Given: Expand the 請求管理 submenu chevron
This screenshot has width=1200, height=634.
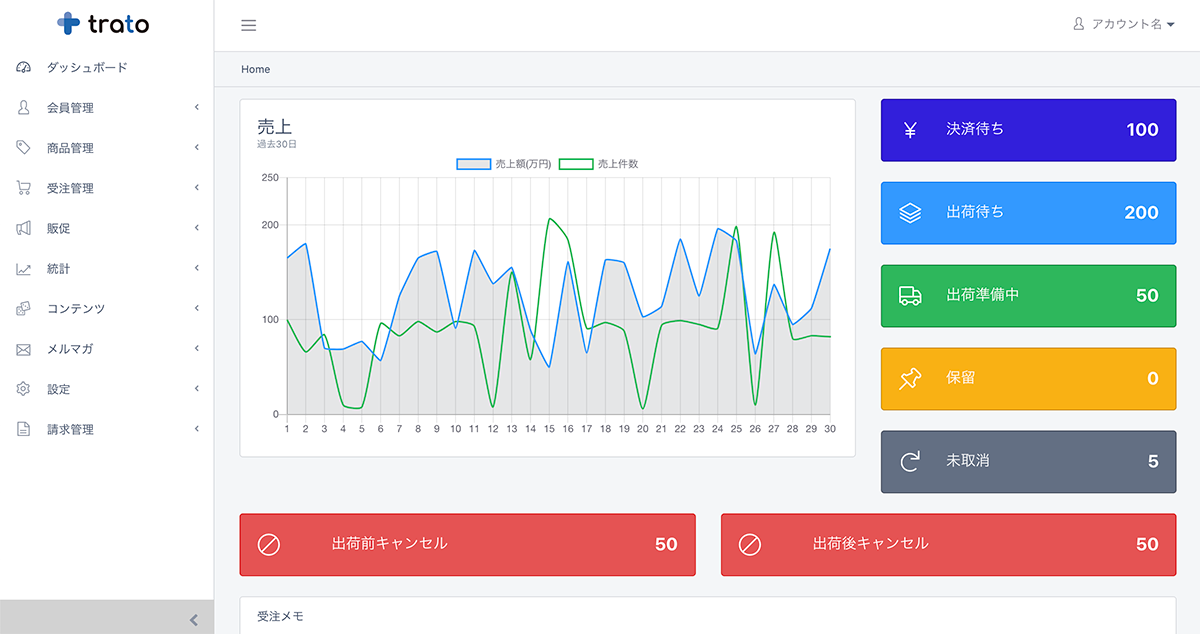Looking at the screenshot, I should click(x=197, y=429).
